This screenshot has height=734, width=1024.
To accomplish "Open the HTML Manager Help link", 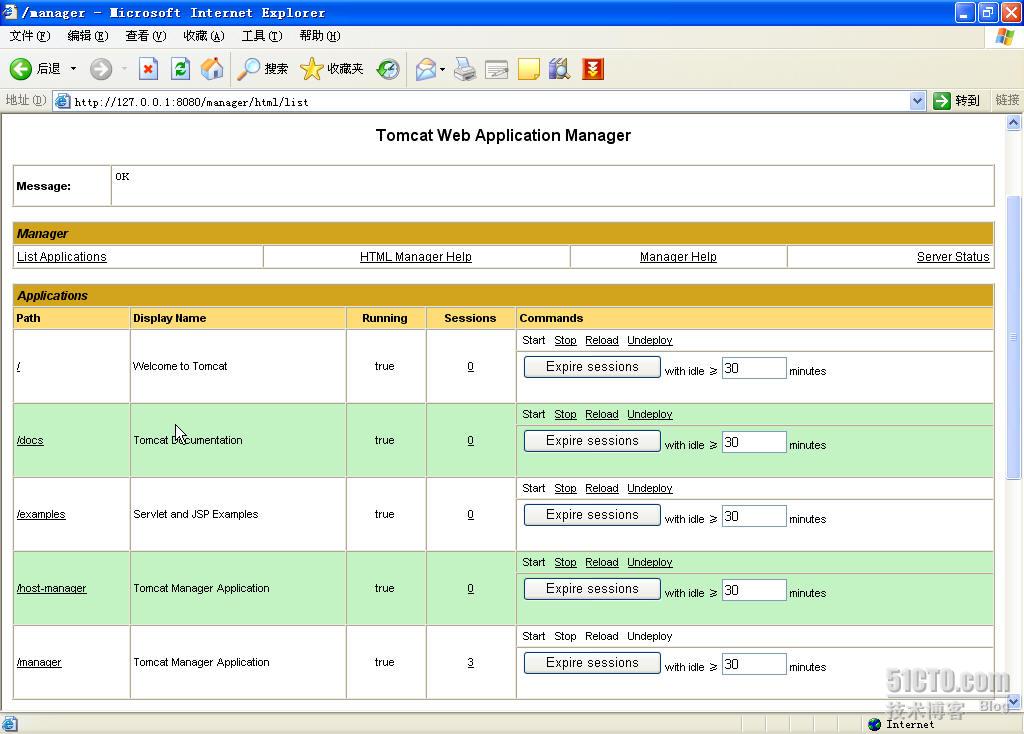I will pos(415,257).
